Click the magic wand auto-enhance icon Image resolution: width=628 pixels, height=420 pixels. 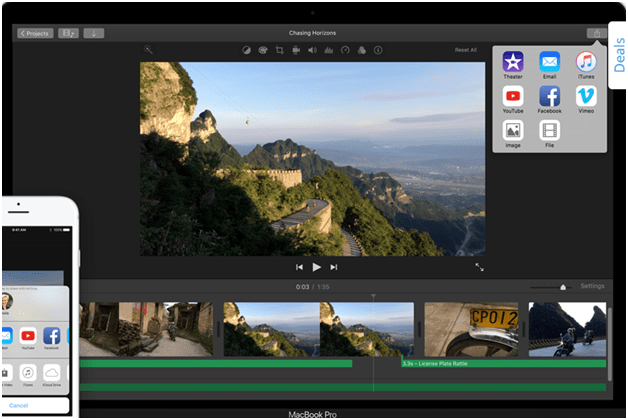coord(148,50)
